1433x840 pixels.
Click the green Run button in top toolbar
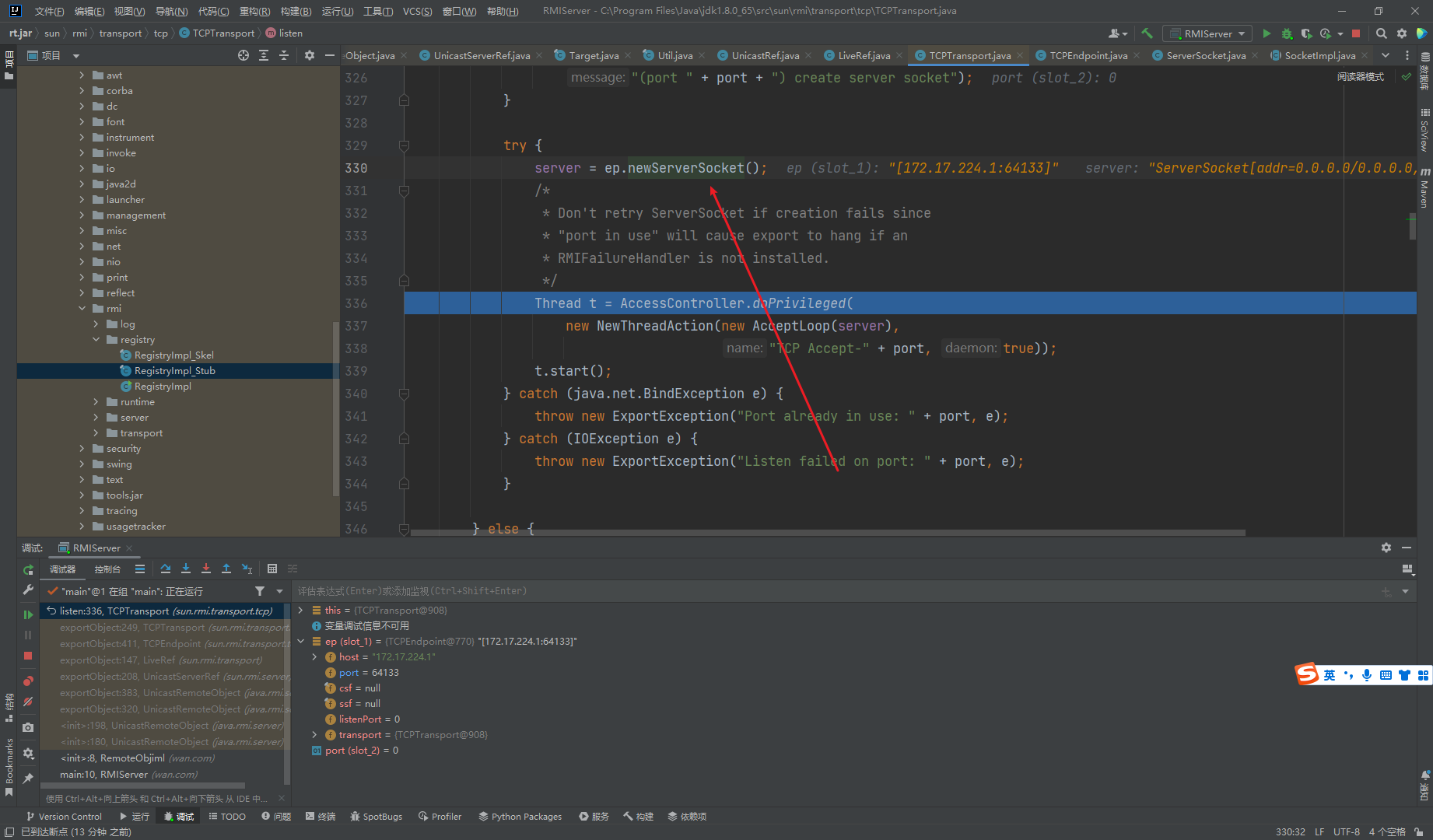(x=1267, y=33)
